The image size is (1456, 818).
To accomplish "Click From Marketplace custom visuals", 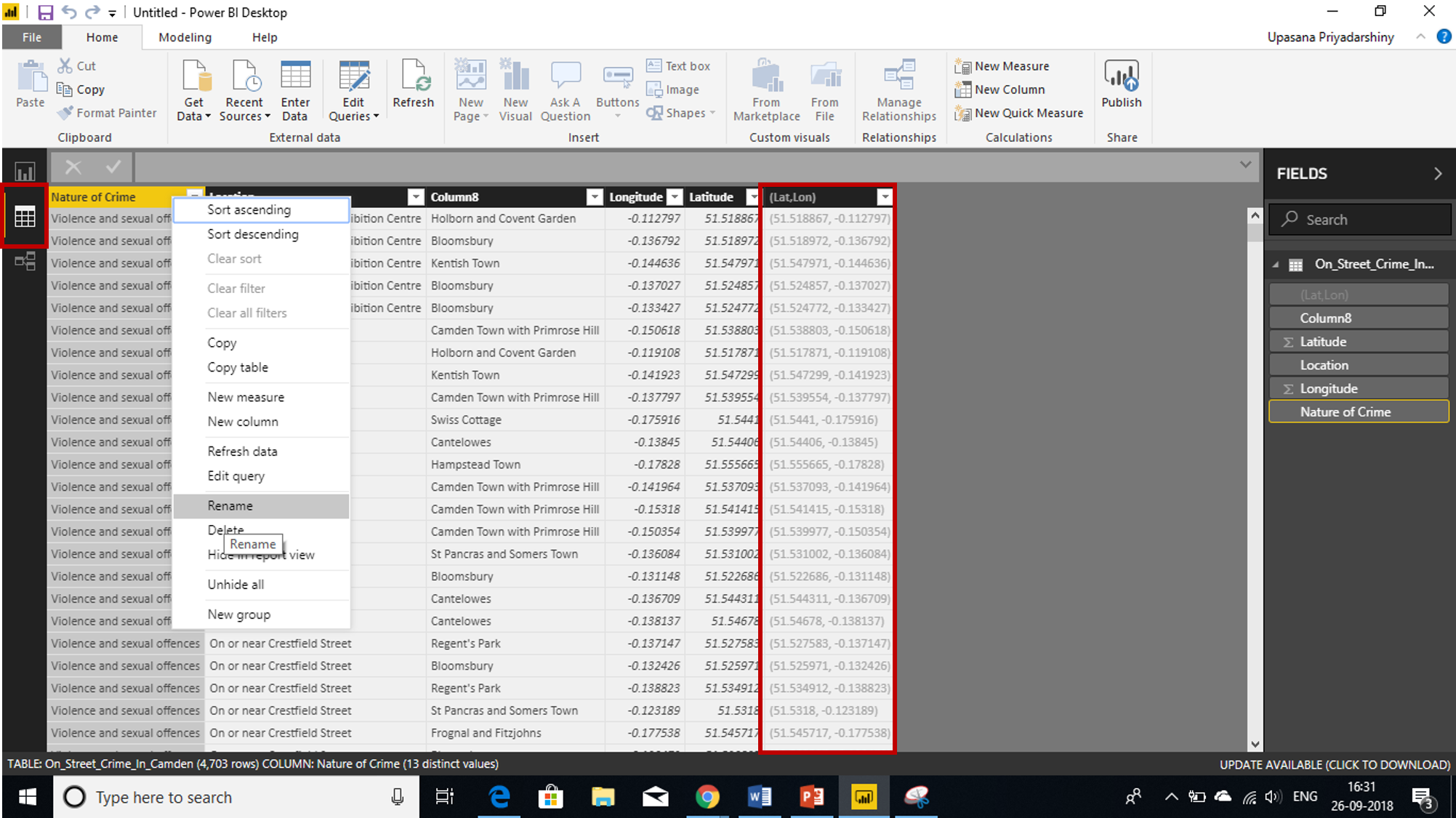I will point(767,91).
